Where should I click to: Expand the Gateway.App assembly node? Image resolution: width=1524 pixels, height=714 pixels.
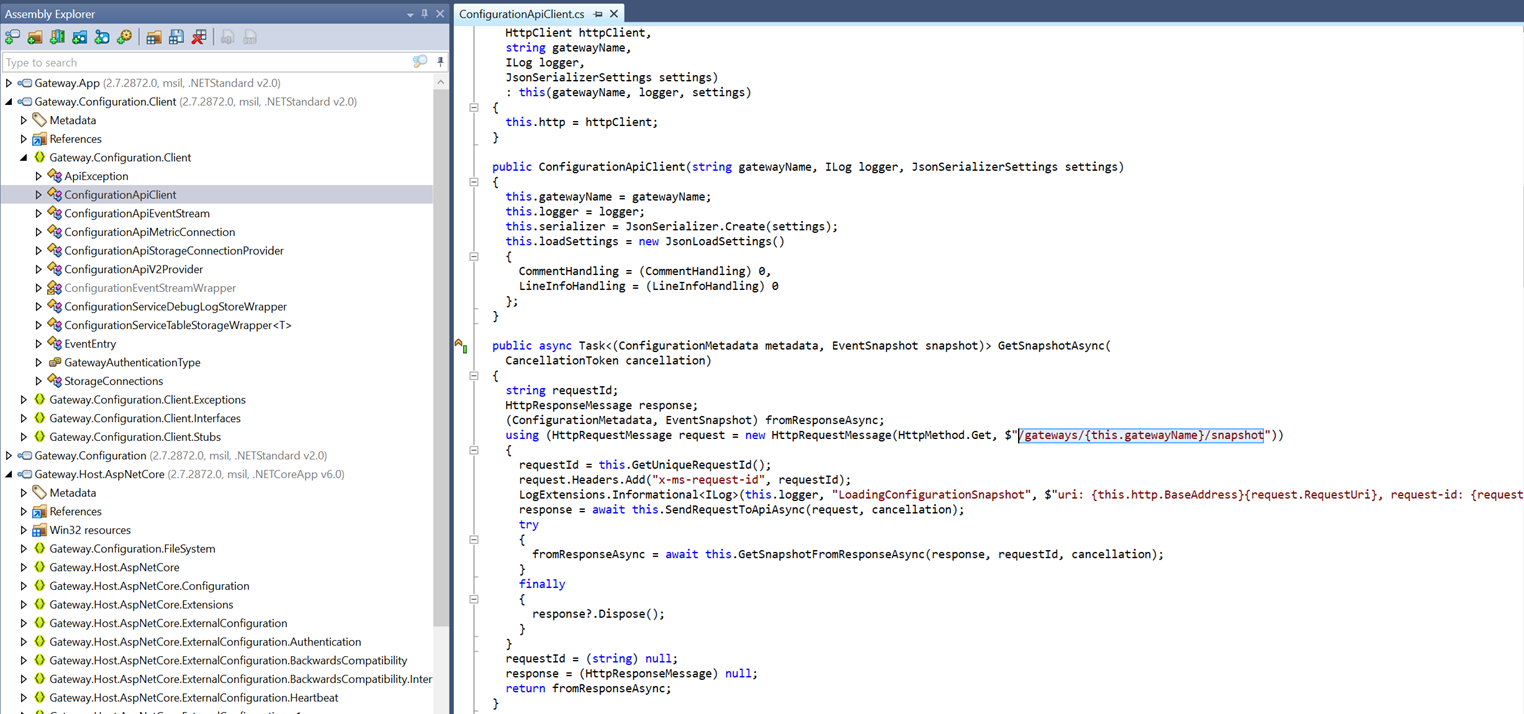point(9,83)
